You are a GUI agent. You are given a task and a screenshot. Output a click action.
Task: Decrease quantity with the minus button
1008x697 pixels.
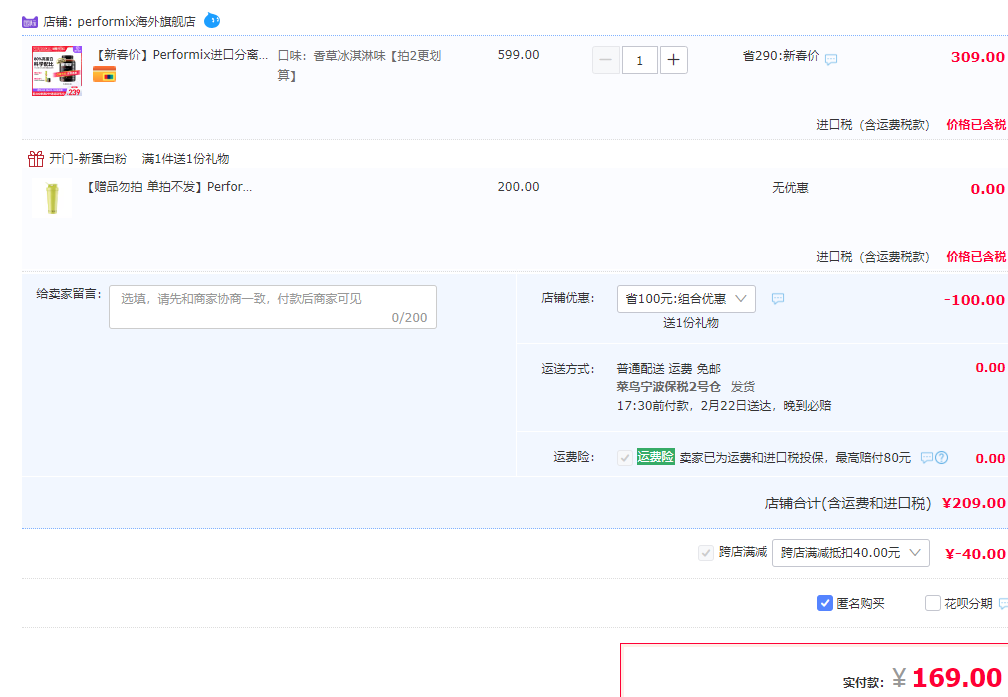[x=606, y=60]
